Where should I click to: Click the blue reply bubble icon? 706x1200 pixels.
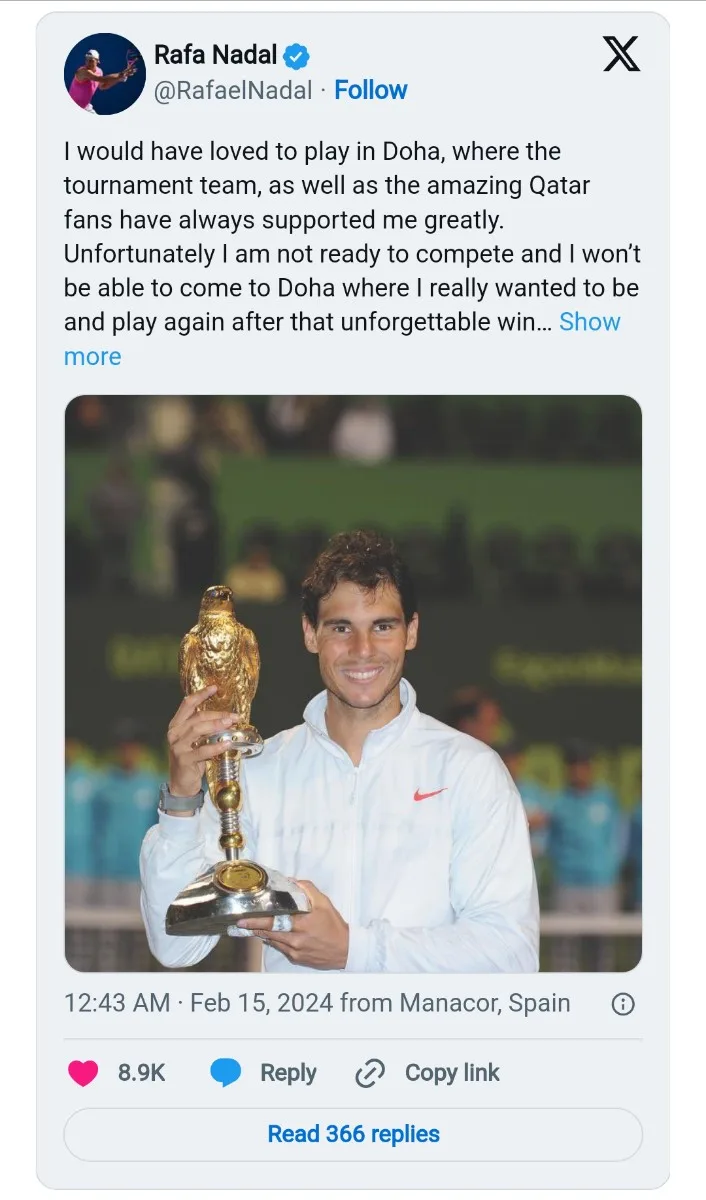(x=226, y=1073)
